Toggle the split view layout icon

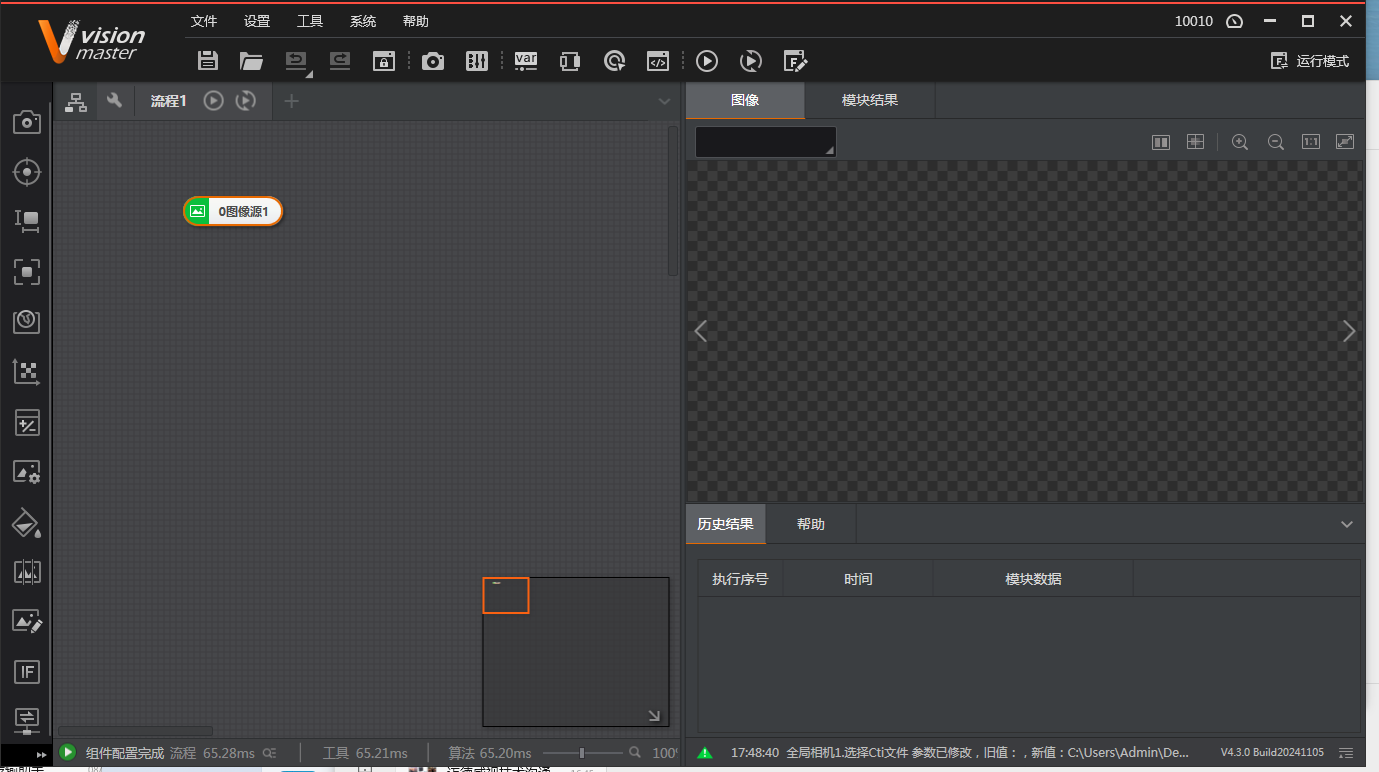[1161, 142]
